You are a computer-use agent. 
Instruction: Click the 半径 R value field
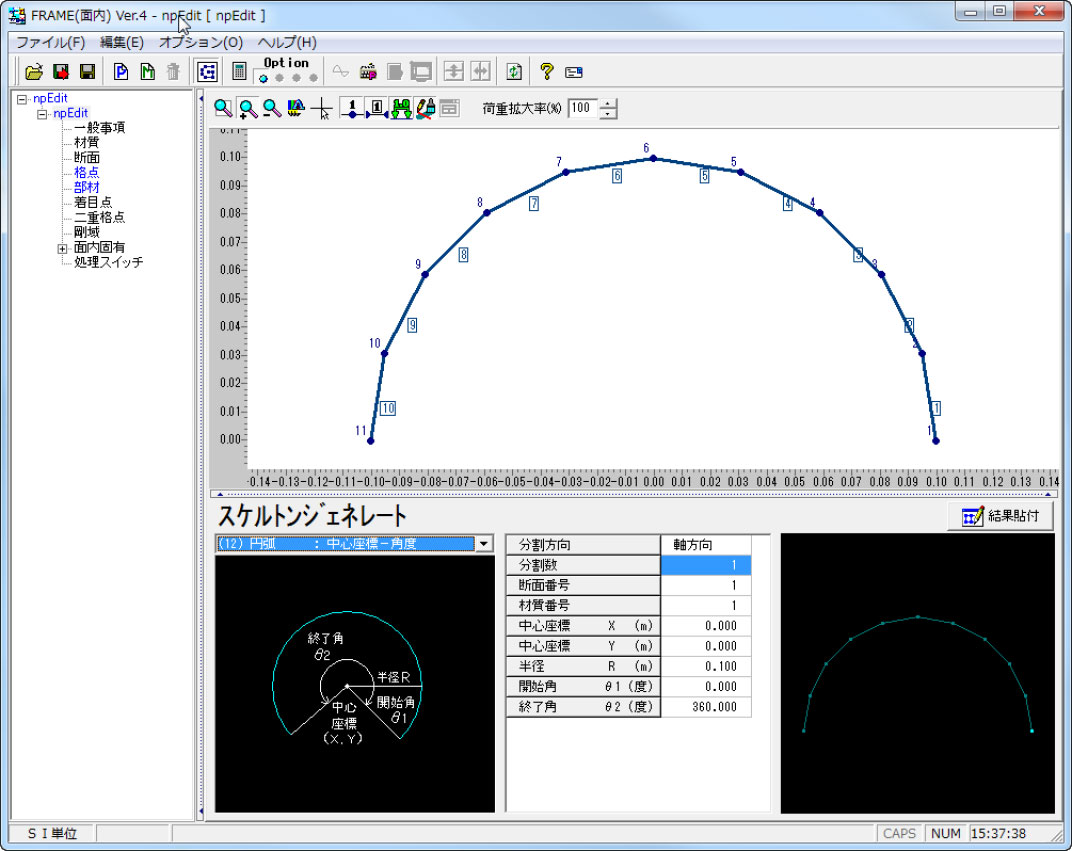click(x=705, y=666)
